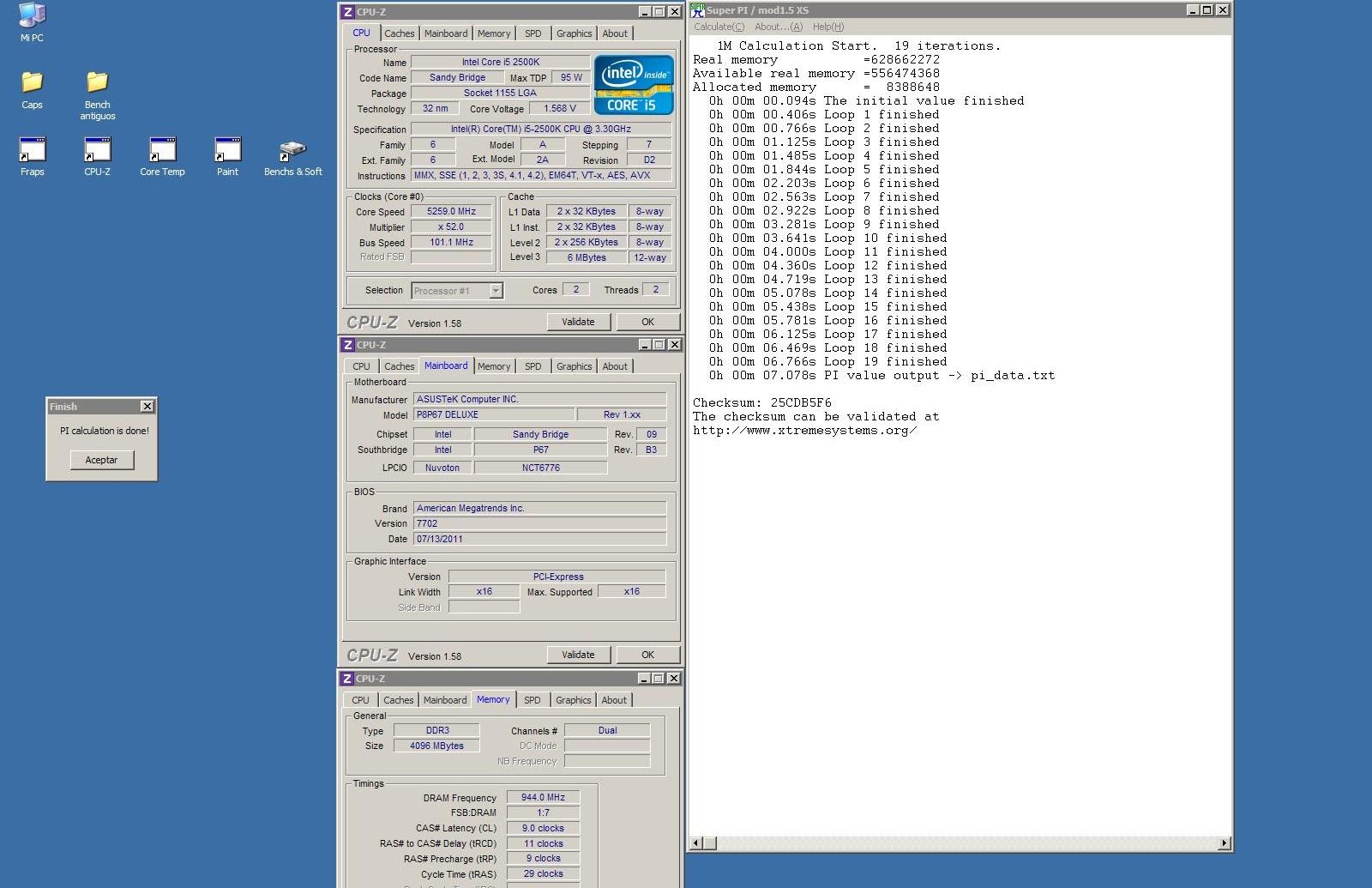Open Help menu in Super PI
Image resolution: width=1372 pixels, height=888 pixels.
pos(828,27)
